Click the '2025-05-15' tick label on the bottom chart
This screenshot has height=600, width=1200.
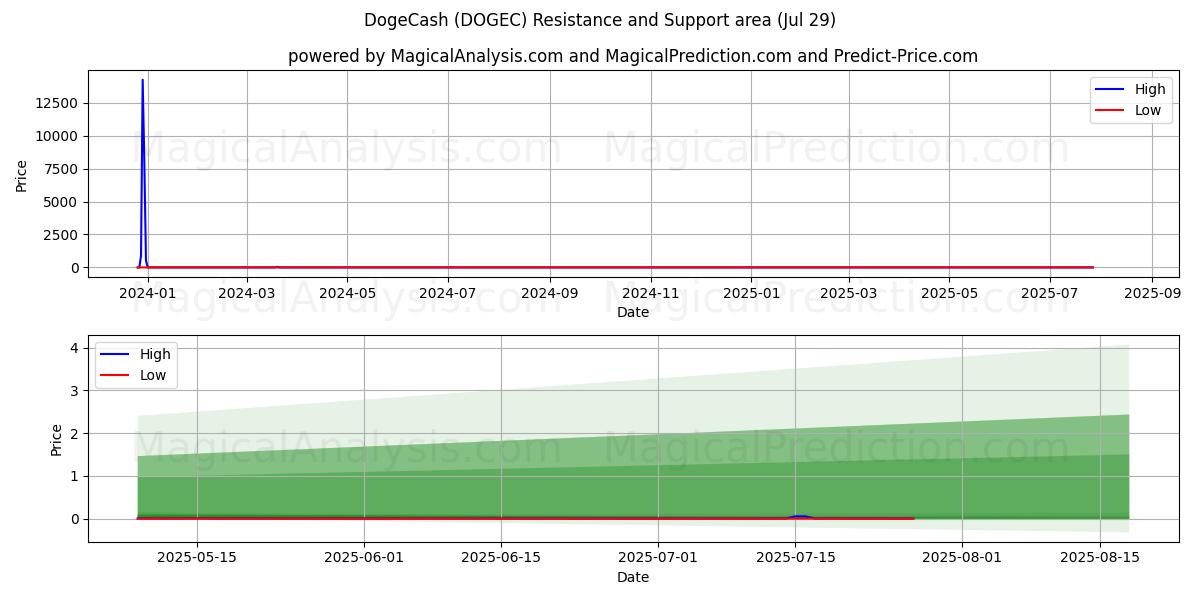click(x=198, y=559)
